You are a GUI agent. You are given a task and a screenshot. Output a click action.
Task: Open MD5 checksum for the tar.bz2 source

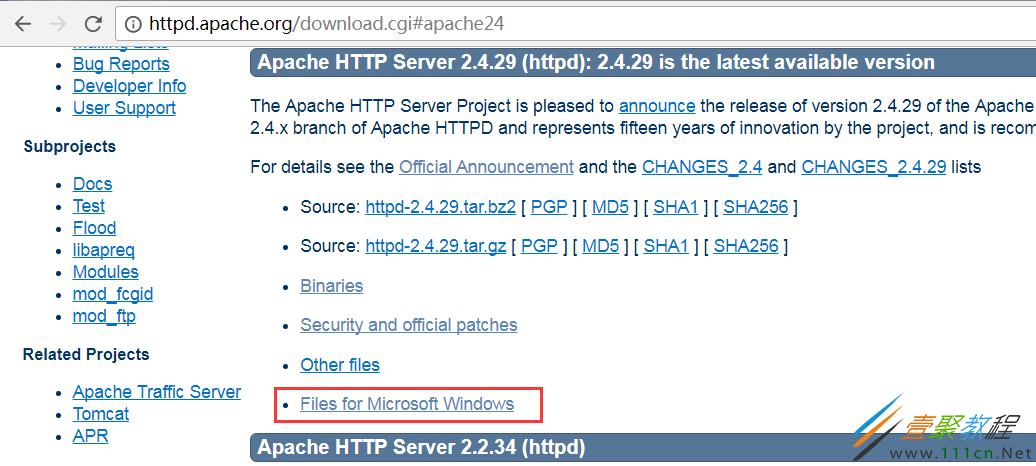click(x=610, y=207)
